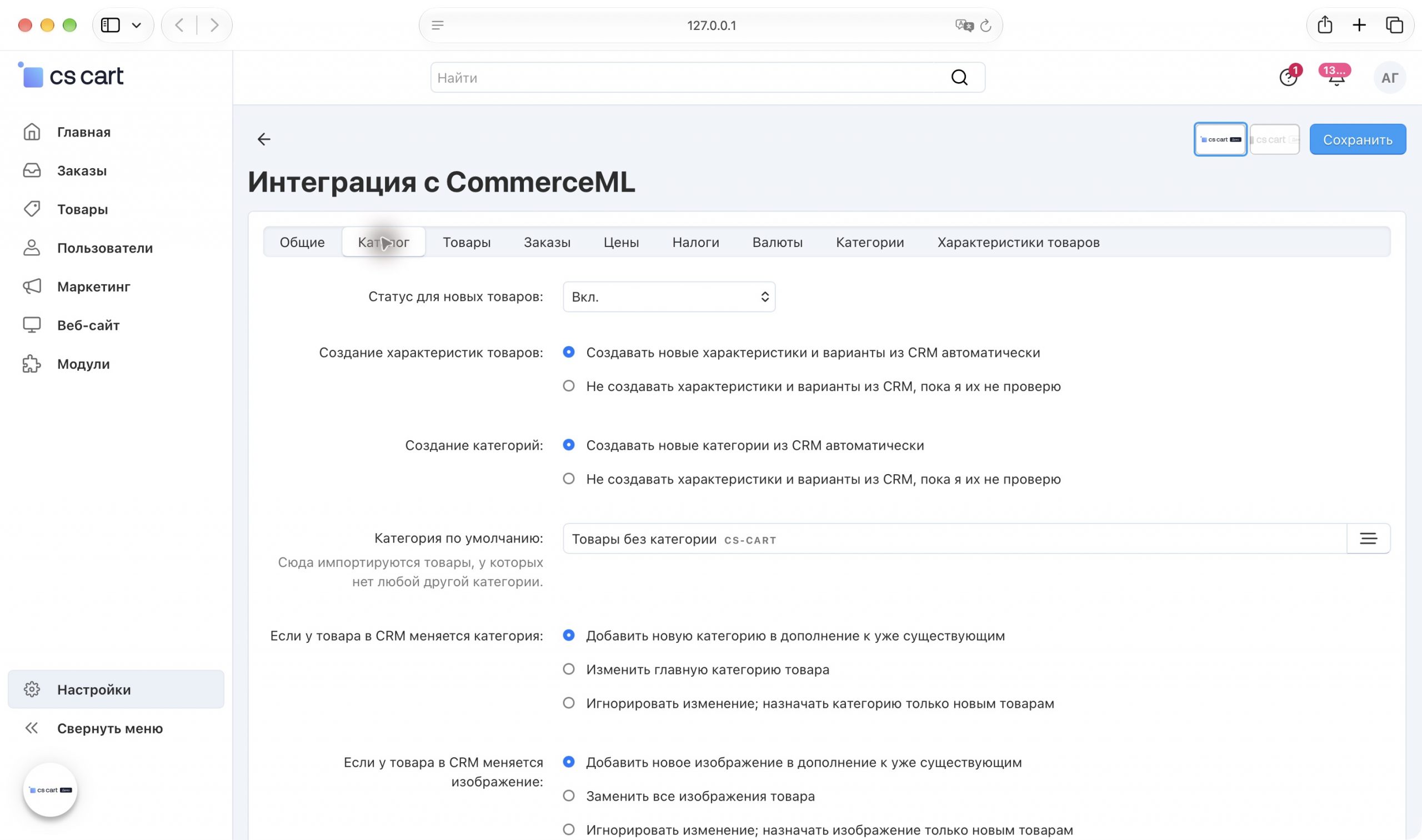Open Модули puzzle piece icon
The image size is (1422, 840).
point(32,364)
